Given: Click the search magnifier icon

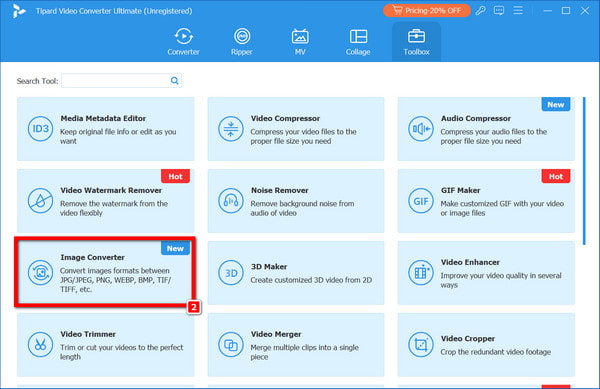Looking at the screenshot, I should (x=174, y=81).
